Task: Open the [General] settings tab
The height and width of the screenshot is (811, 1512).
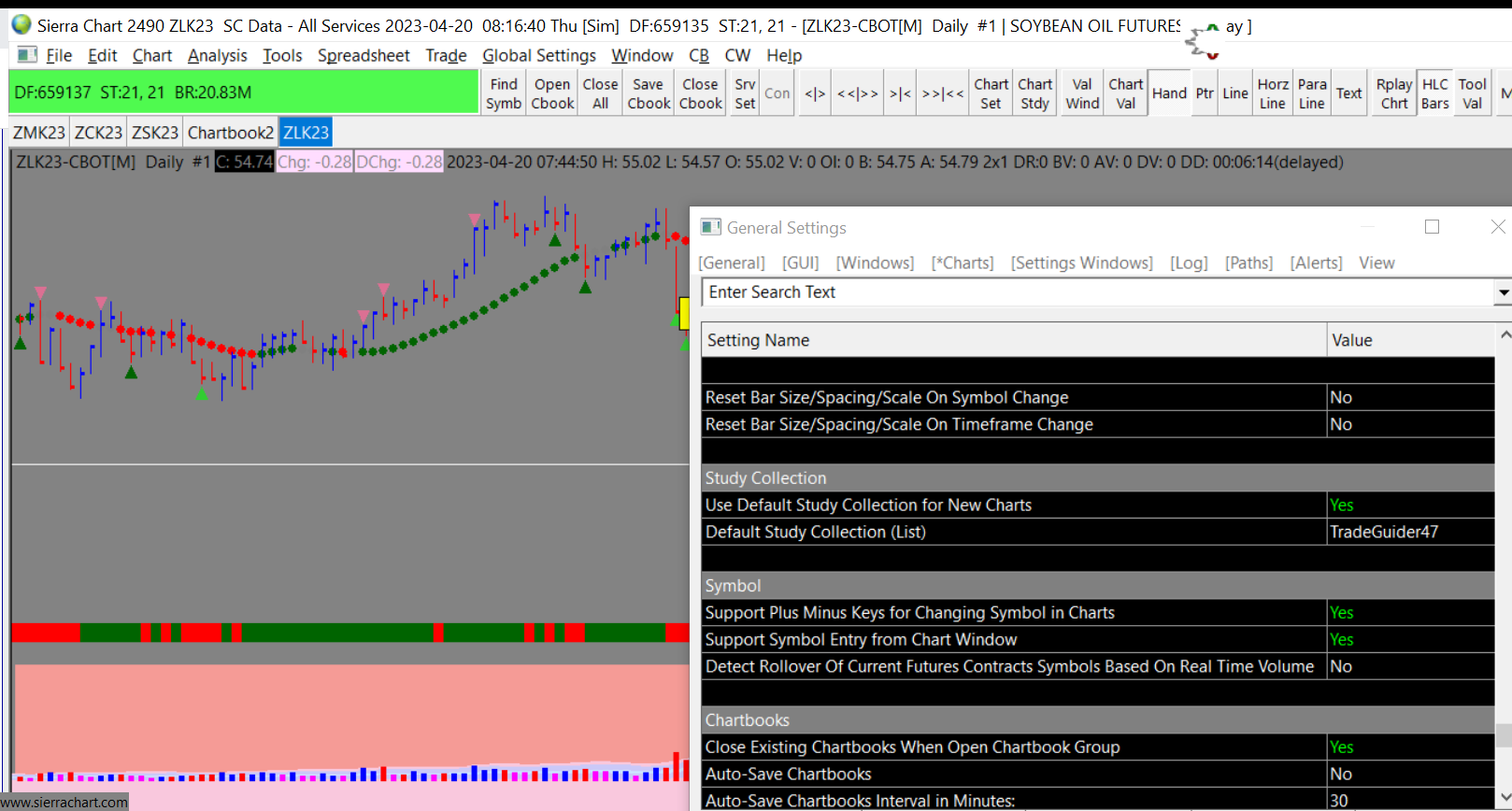Action: point(732,263)
